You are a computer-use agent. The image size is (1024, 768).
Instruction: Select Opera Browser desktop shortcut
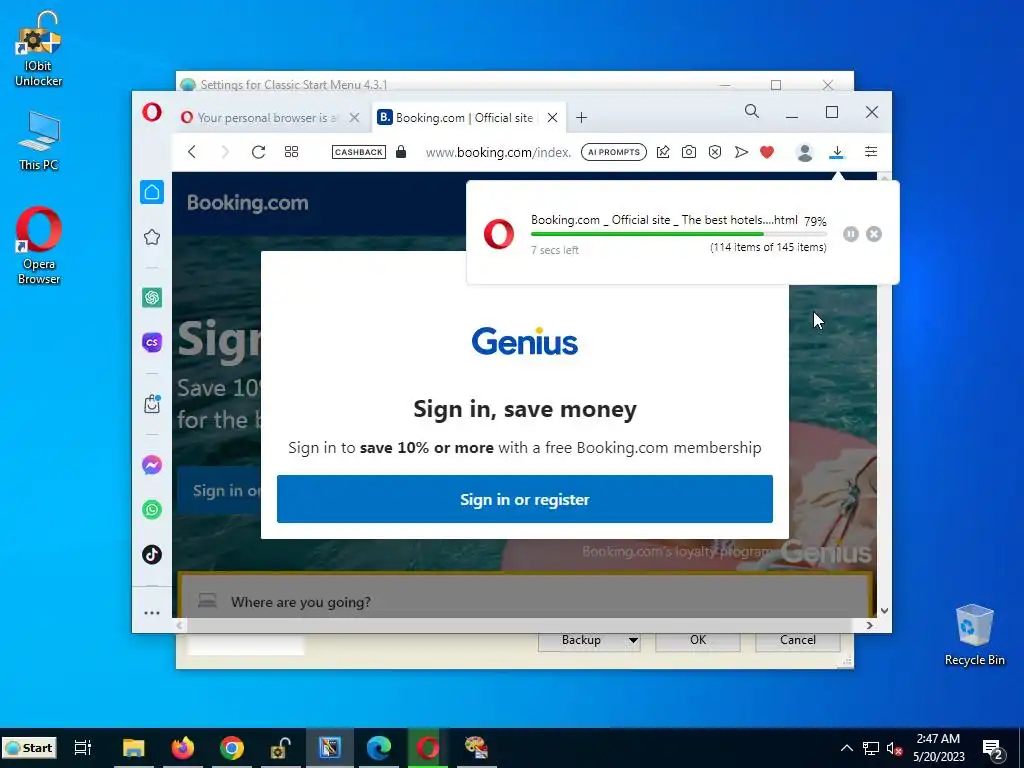(39, 246)
